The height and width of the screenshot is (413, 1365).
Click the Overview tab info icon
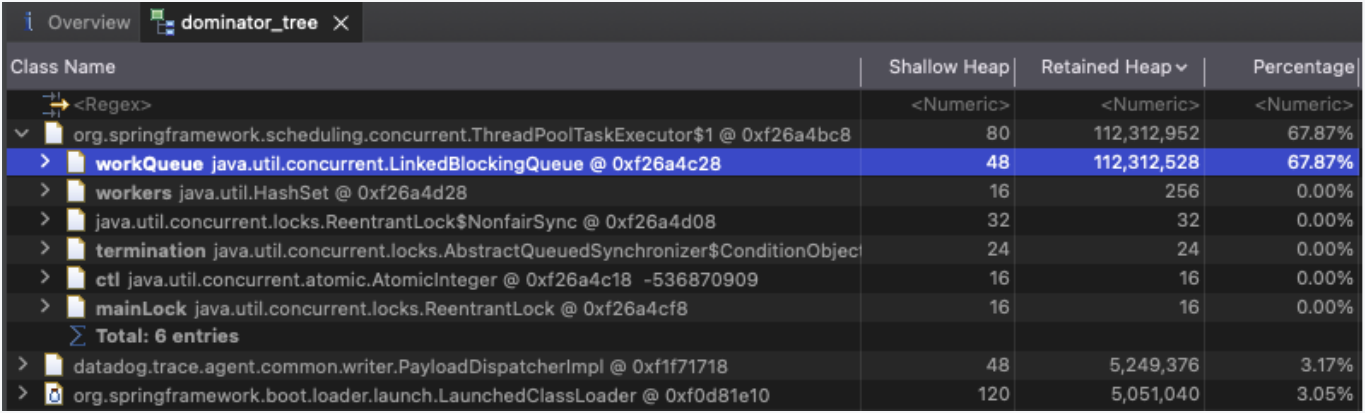click(30, 22)
